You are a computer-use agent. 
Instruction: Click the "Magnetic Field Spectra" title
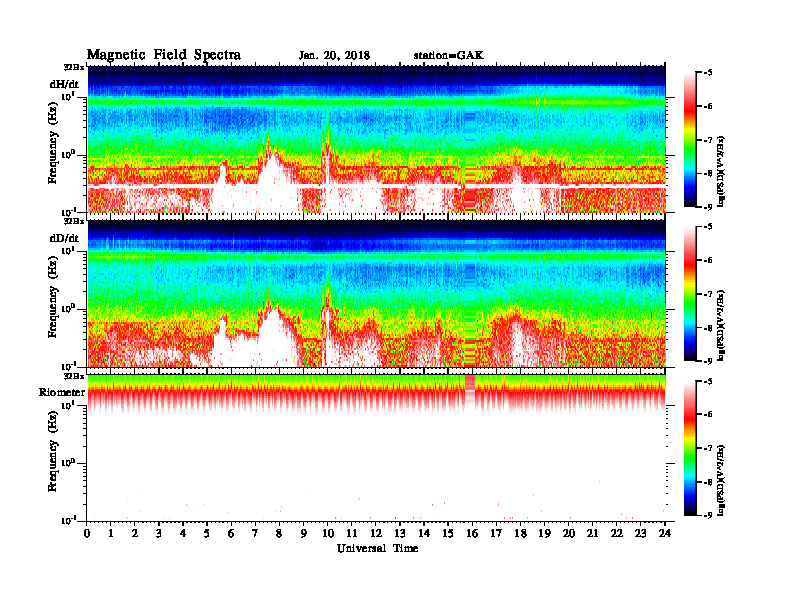pos(164,55)
